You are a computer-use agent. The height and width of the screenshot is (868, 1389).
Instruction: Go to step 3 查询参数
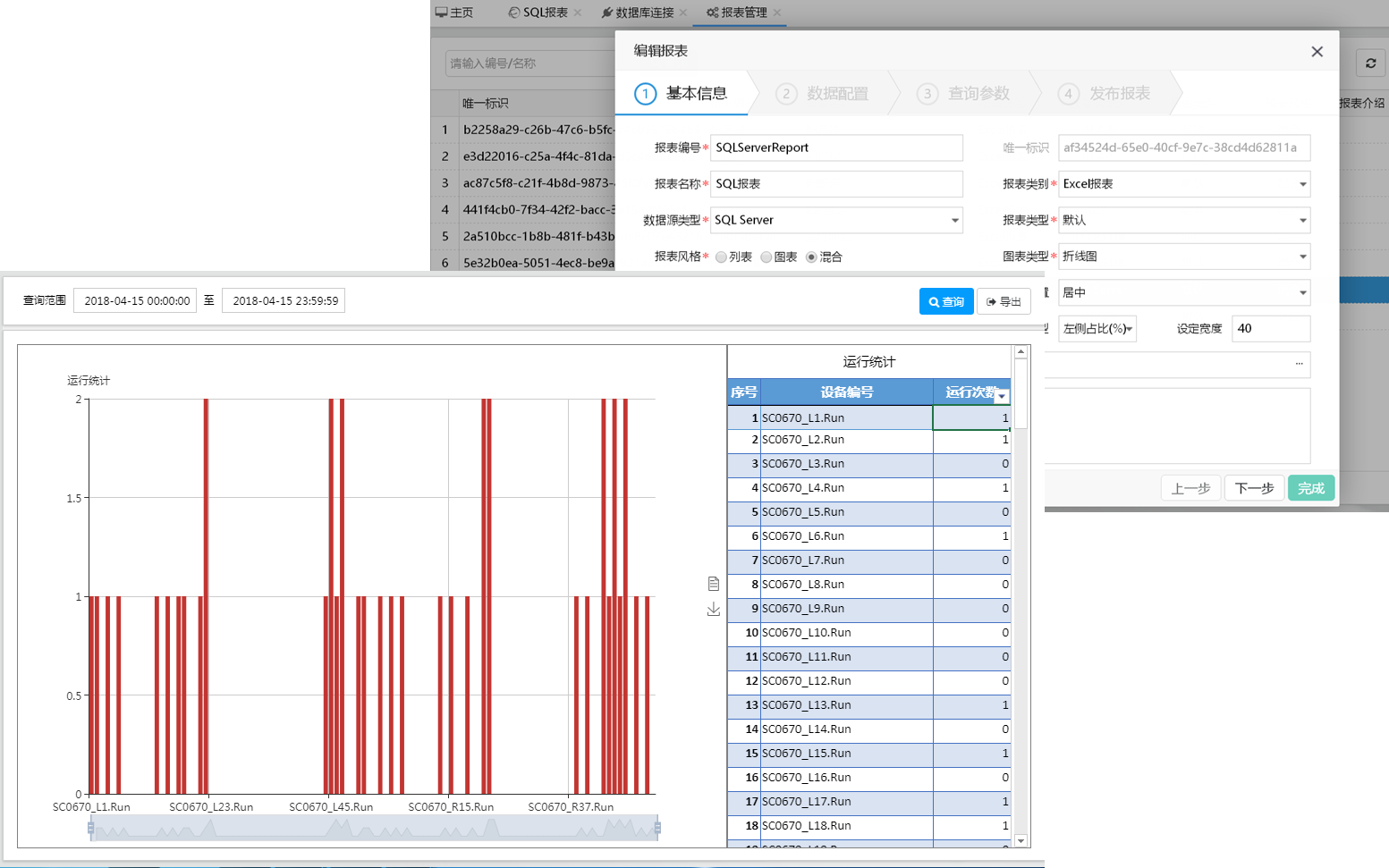tap(963, 93)
